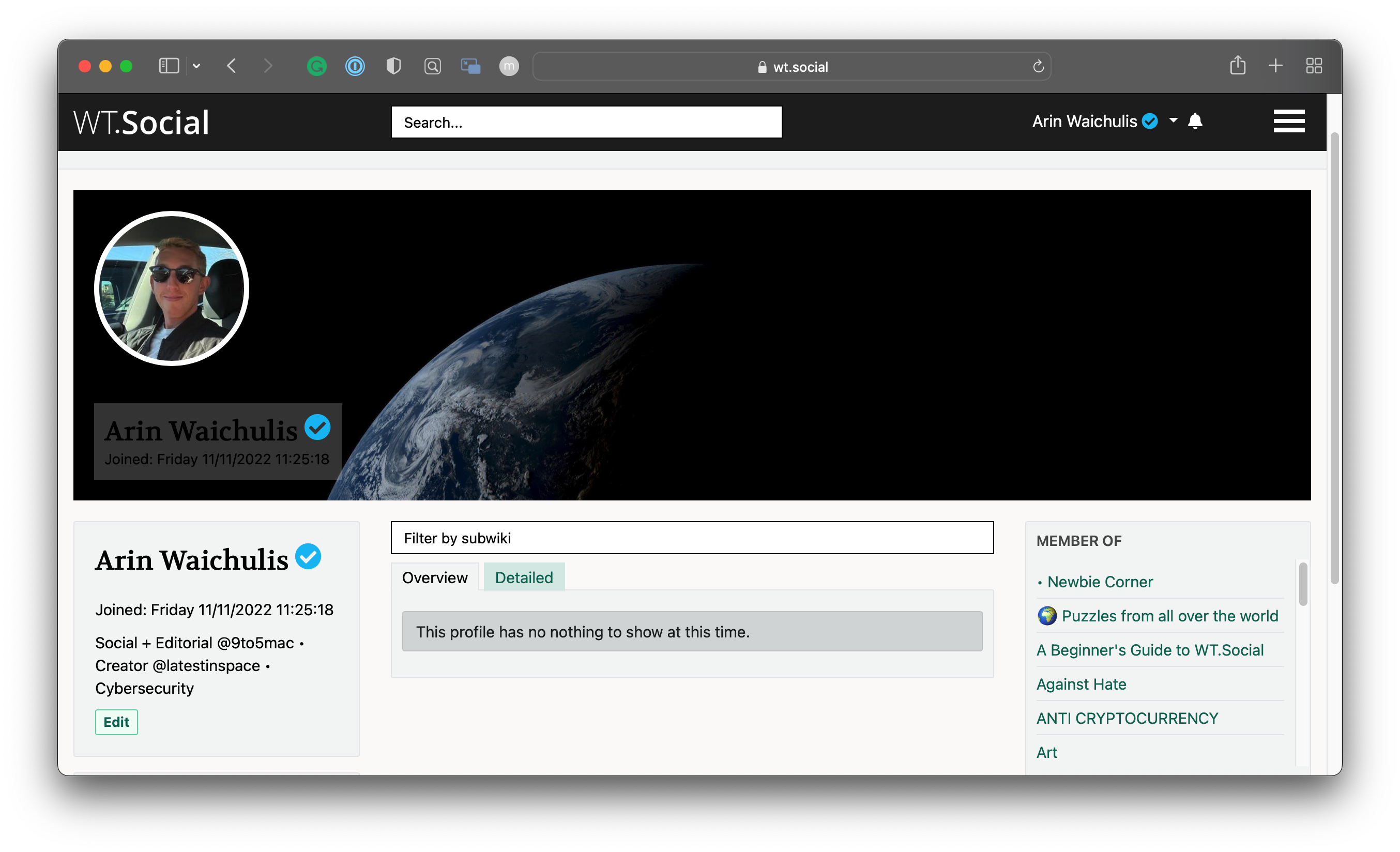
Task: Click the main page scrollbar
Action: click(1334, 358)
